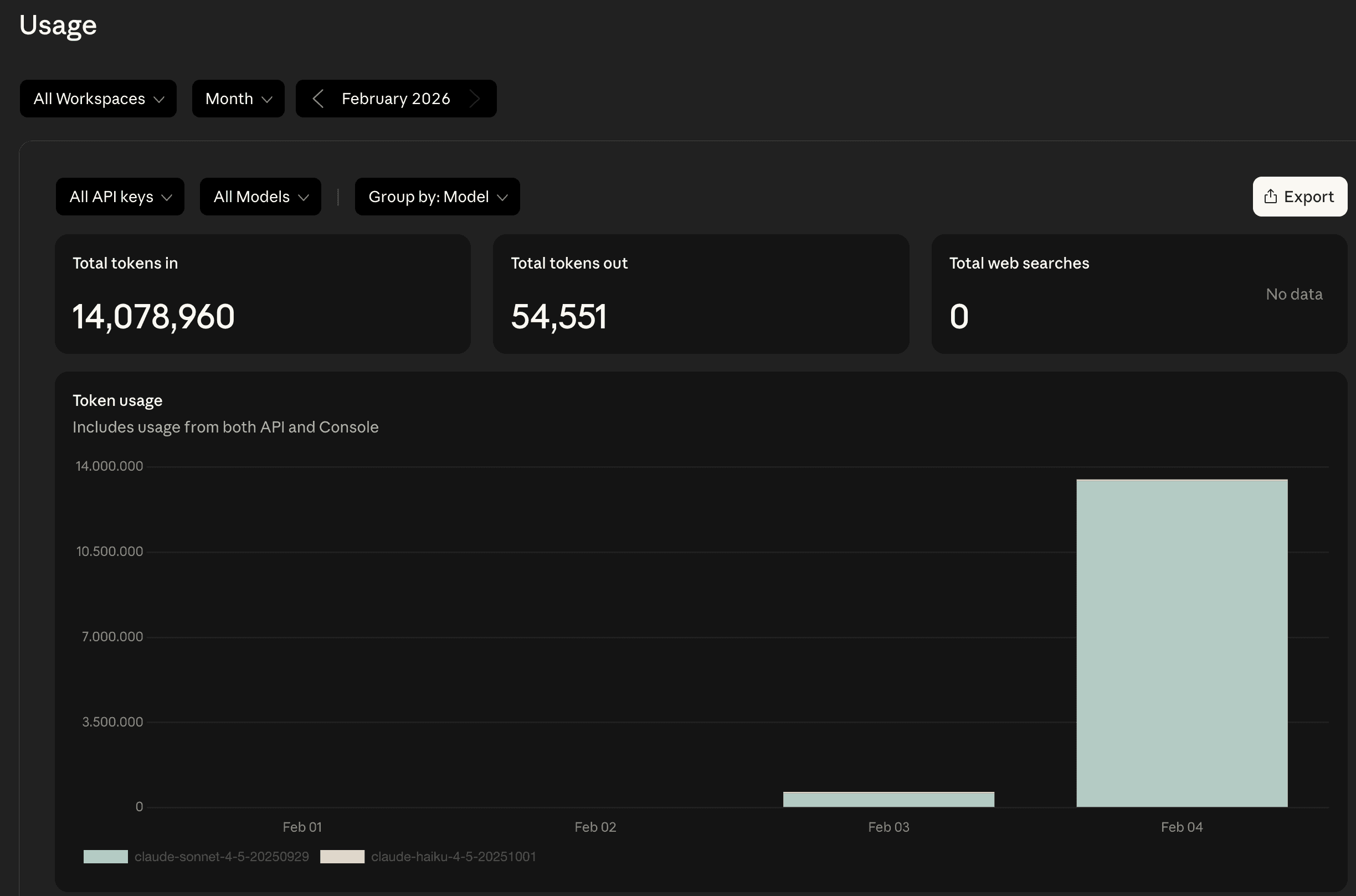This screenshot has width=1356, height=896.
Task: Expand the All API keys filter
Action: coord(120,197)
